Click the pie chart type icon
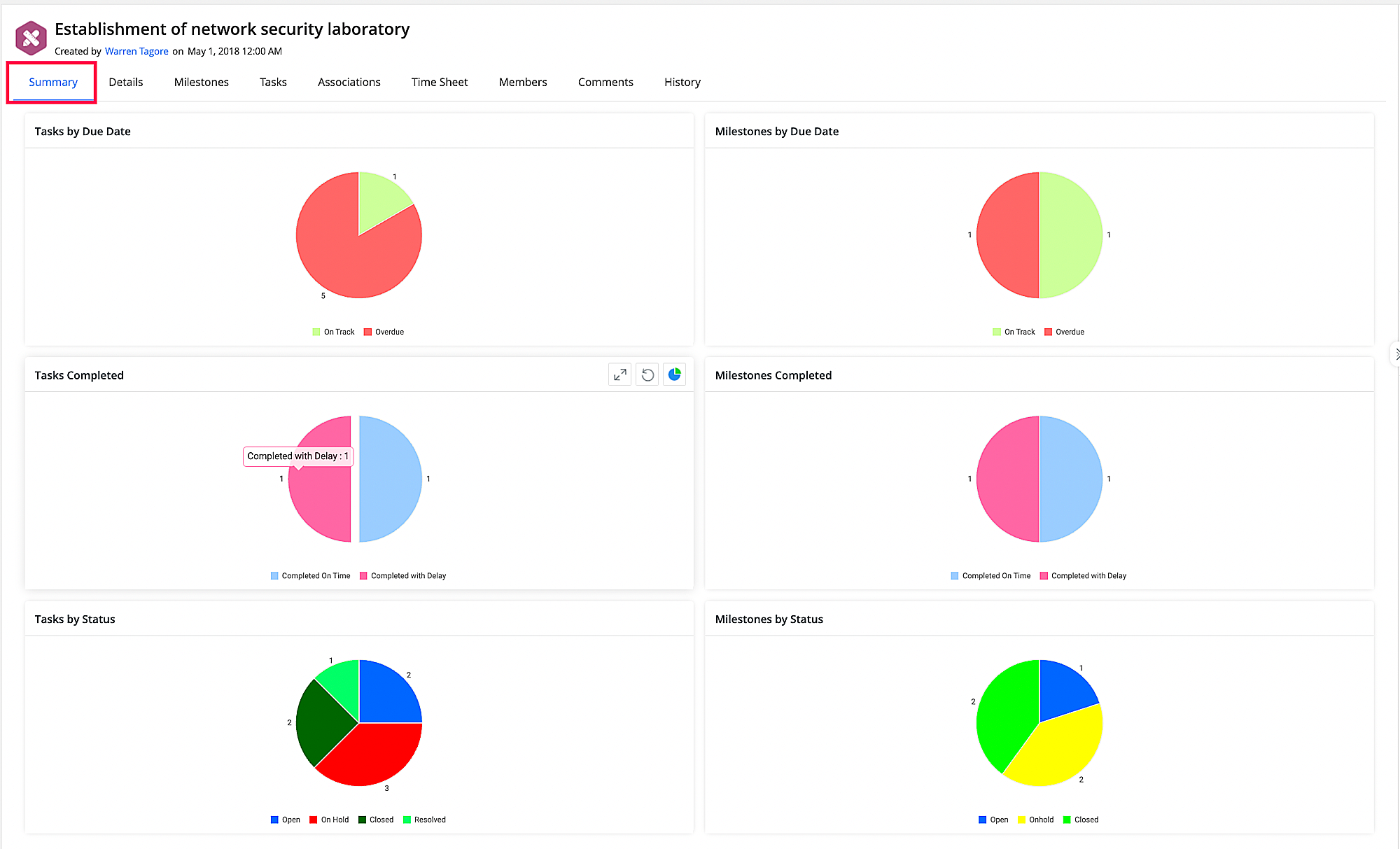Image resolution: width=1400 pixels, height=849 pixels. (674, 375)
